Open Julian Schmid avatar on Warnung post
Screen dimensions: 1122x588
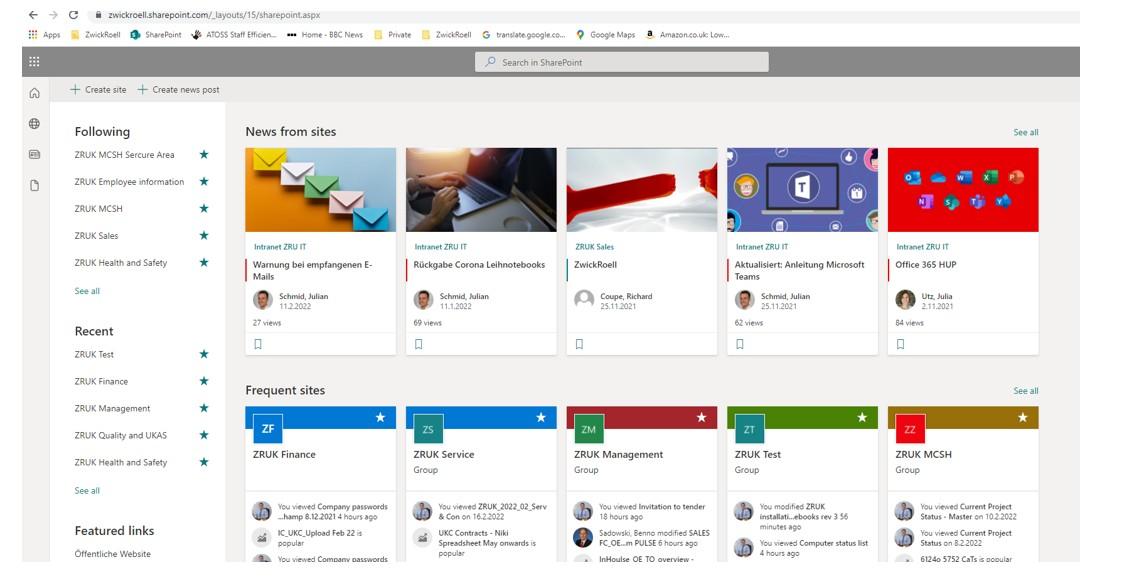click(263, 300)
